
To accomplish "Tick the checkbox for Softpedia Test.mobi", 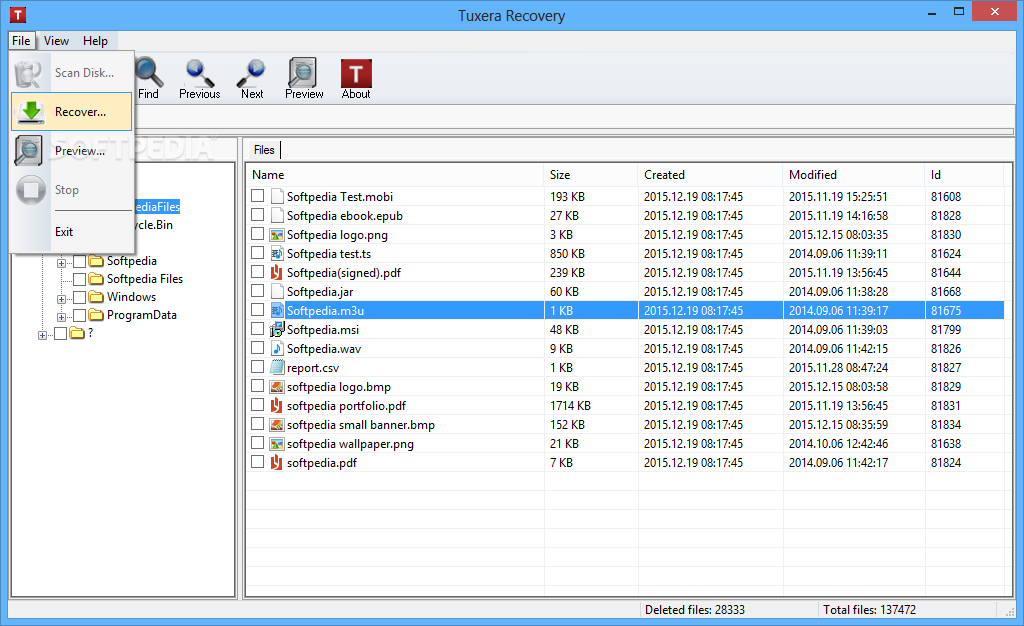I will [x=257, y=196].
